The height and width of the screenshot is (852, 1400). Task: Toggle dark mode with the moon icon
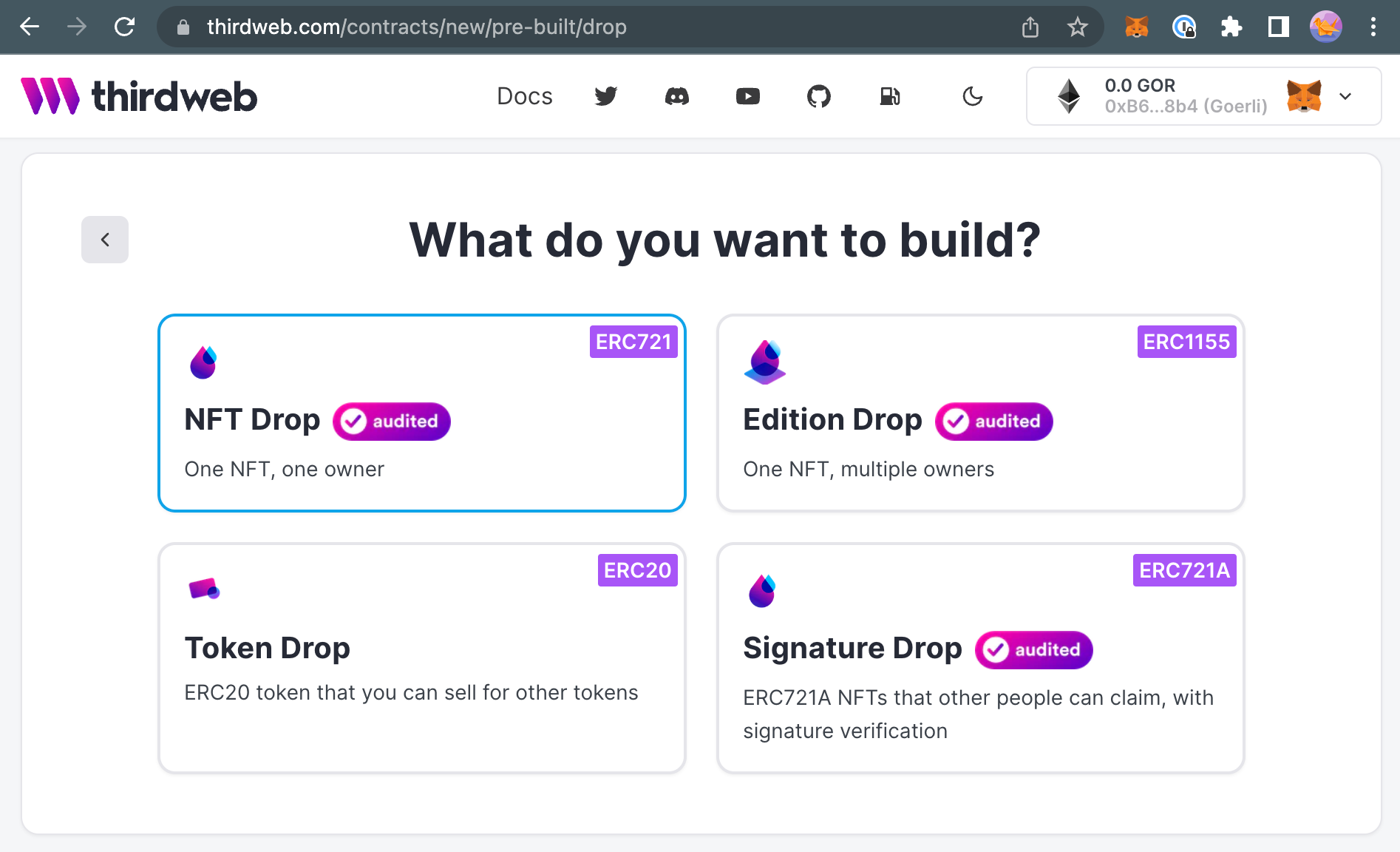click(x=972, y=96)
